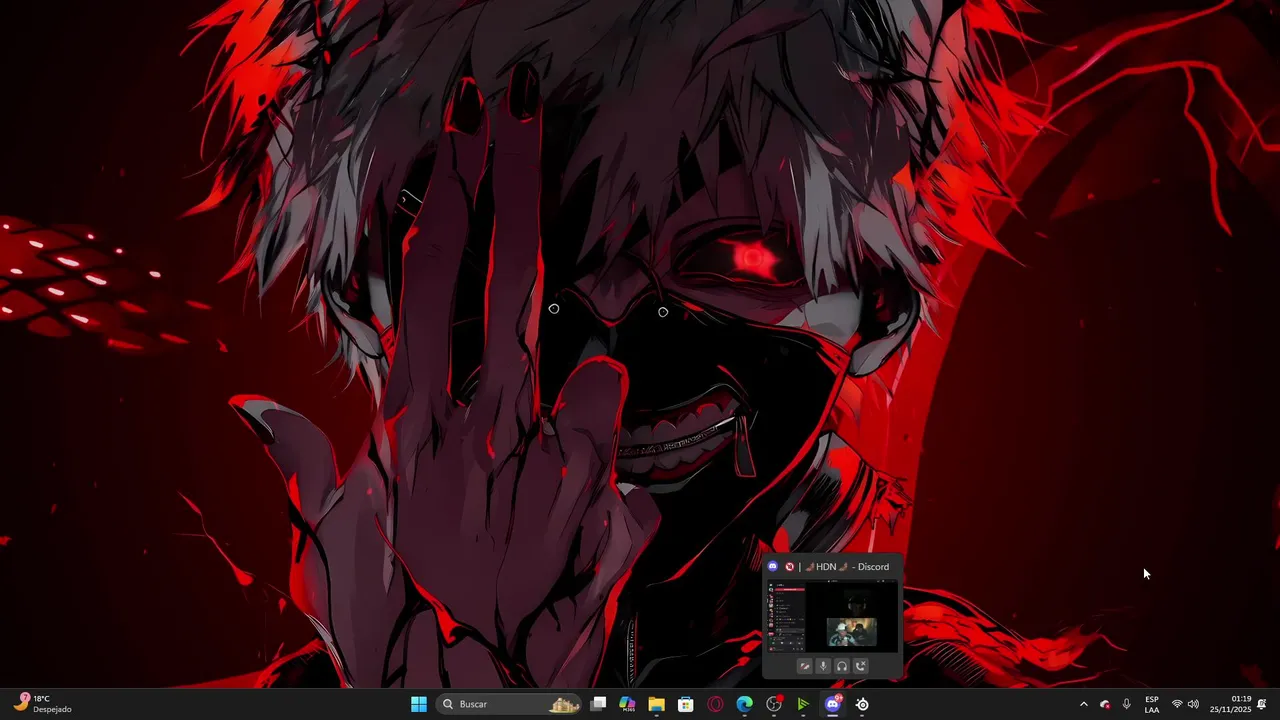Show hidden system tray icons
This screenshot has height=720, width=1280.
[1083, 704]
